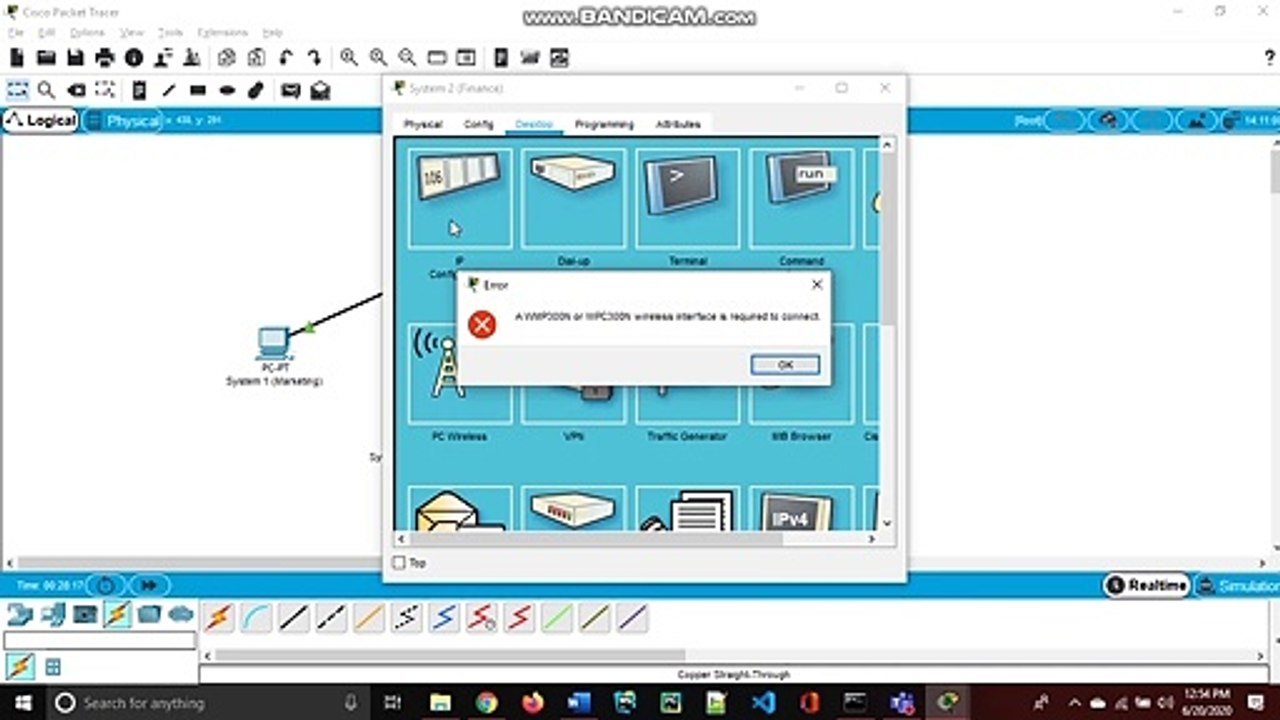Choose the Delete tool
1280x720 pixels.
(76, 90)
